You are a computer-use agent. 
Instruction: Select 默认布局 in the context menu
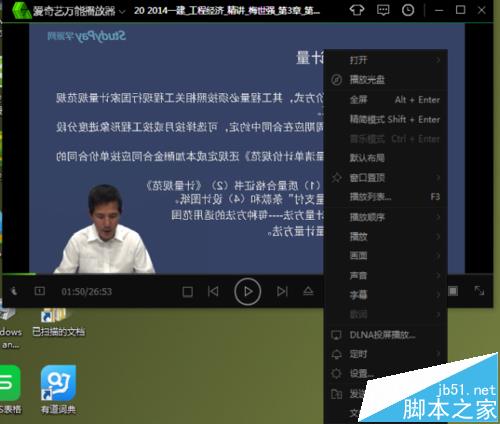385,158
